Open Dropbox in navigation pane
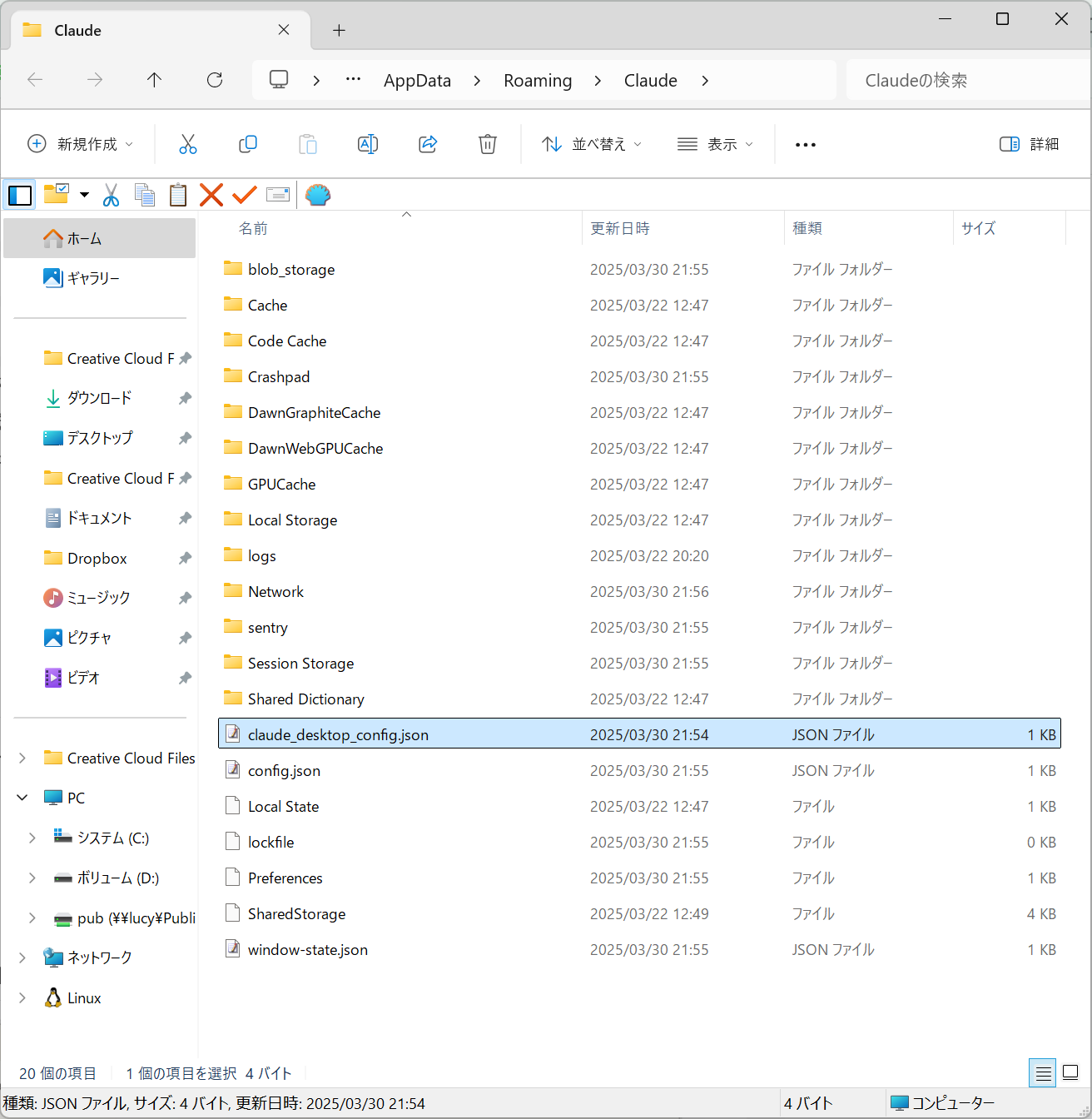This screenshot has height=1119, width=1092. tap(100, 558)
